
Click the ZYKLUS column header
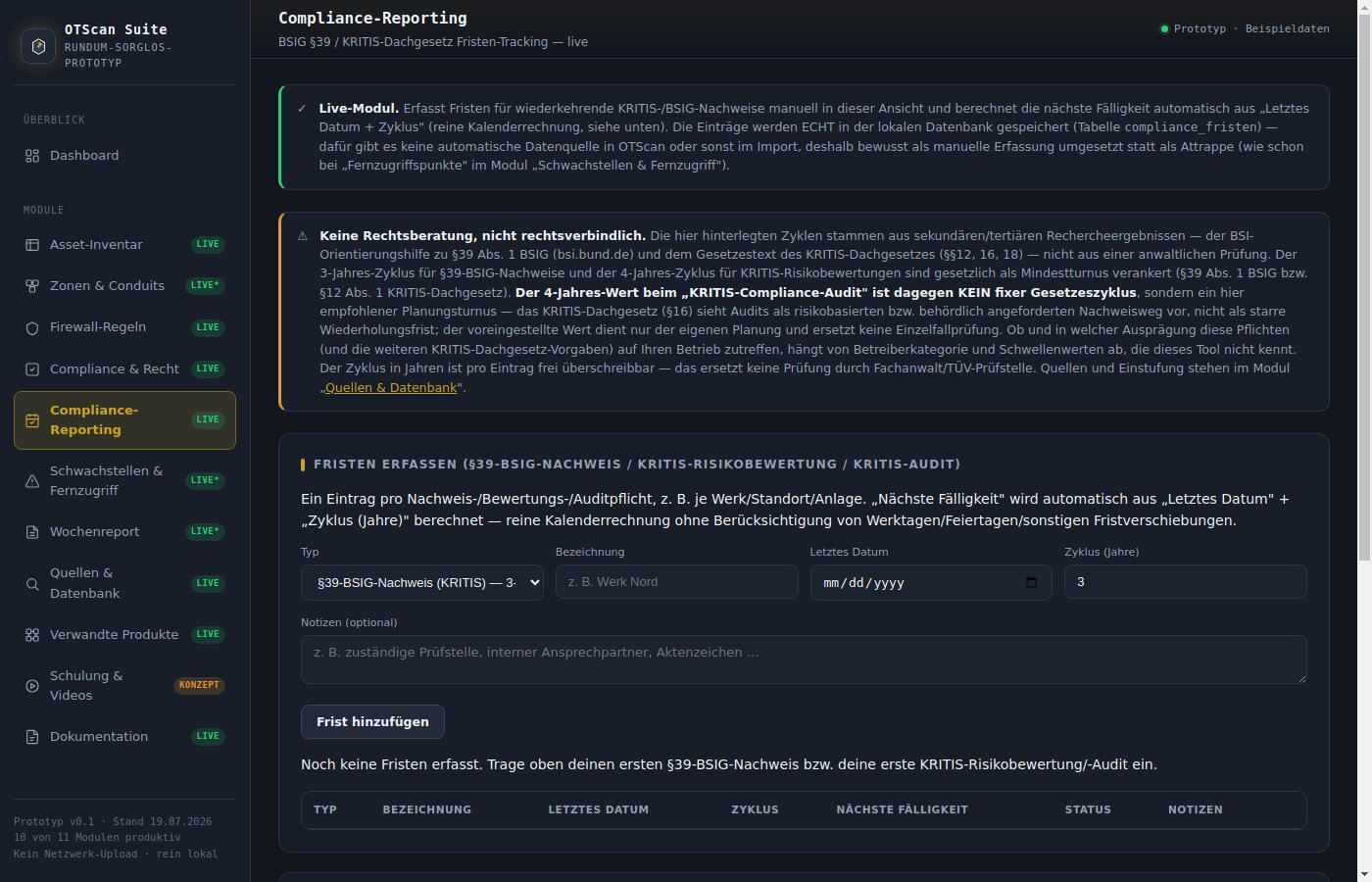pyautogui.click(x=755, y=810)
